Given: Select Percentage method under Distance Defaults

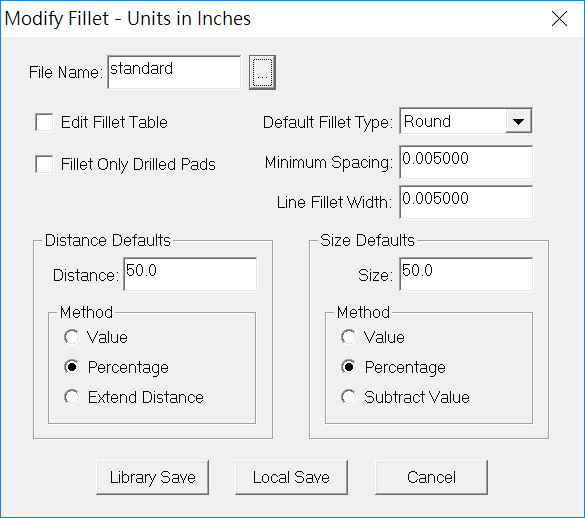Looking at the screenshot, I should [71, 367].
